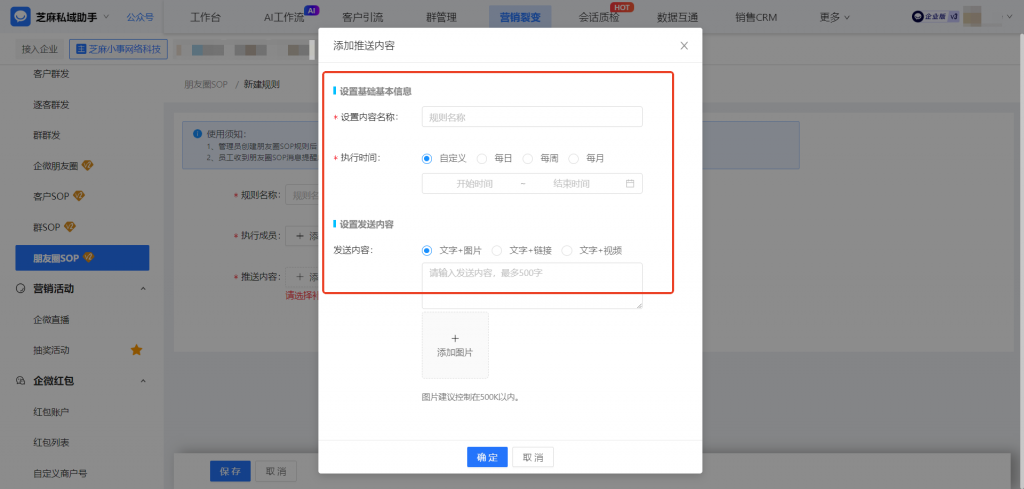Viewport: 1024px width, 489px height.
Task: Open 群SOP in sidebar
Action: pyautogui.click(x=46, y=227)
